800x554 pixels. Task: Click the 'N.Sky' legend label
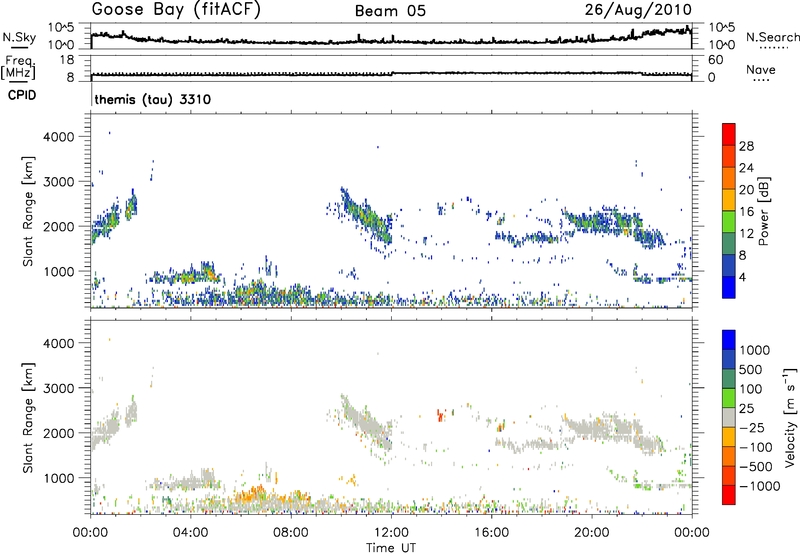(x=19, y=37)
